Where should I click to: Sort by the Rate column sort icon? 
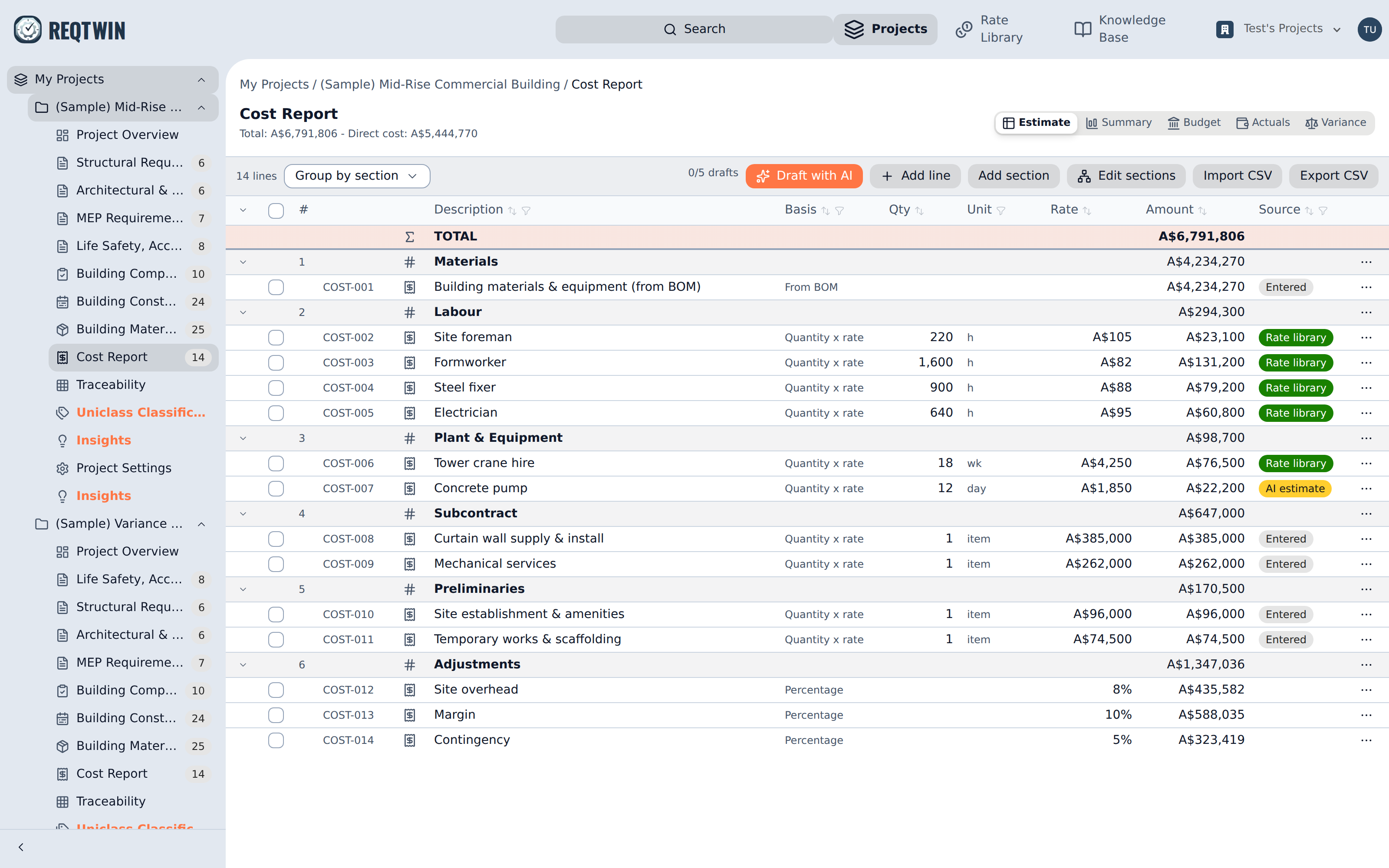1086,210
